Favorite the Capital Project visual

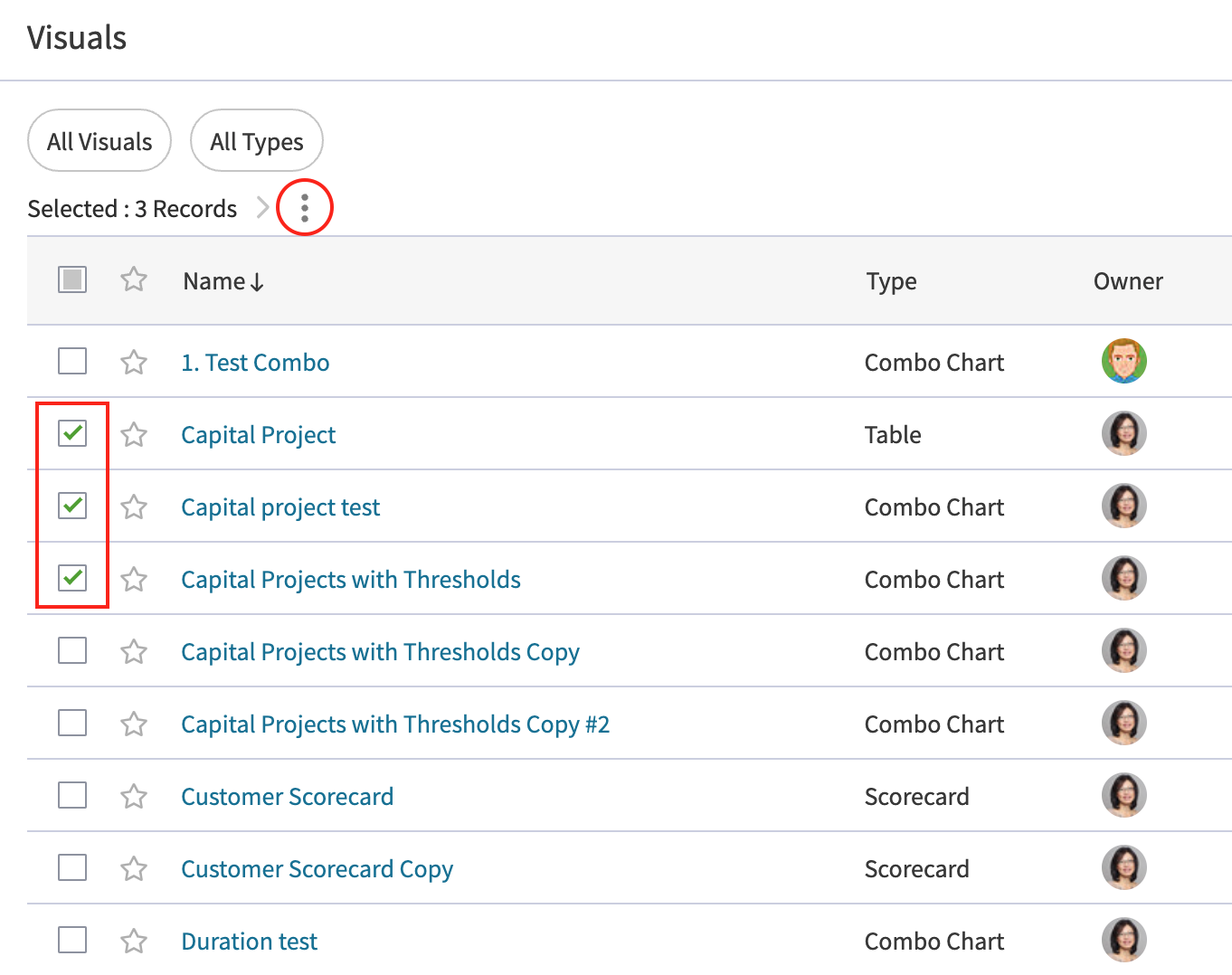pos(134,434)
